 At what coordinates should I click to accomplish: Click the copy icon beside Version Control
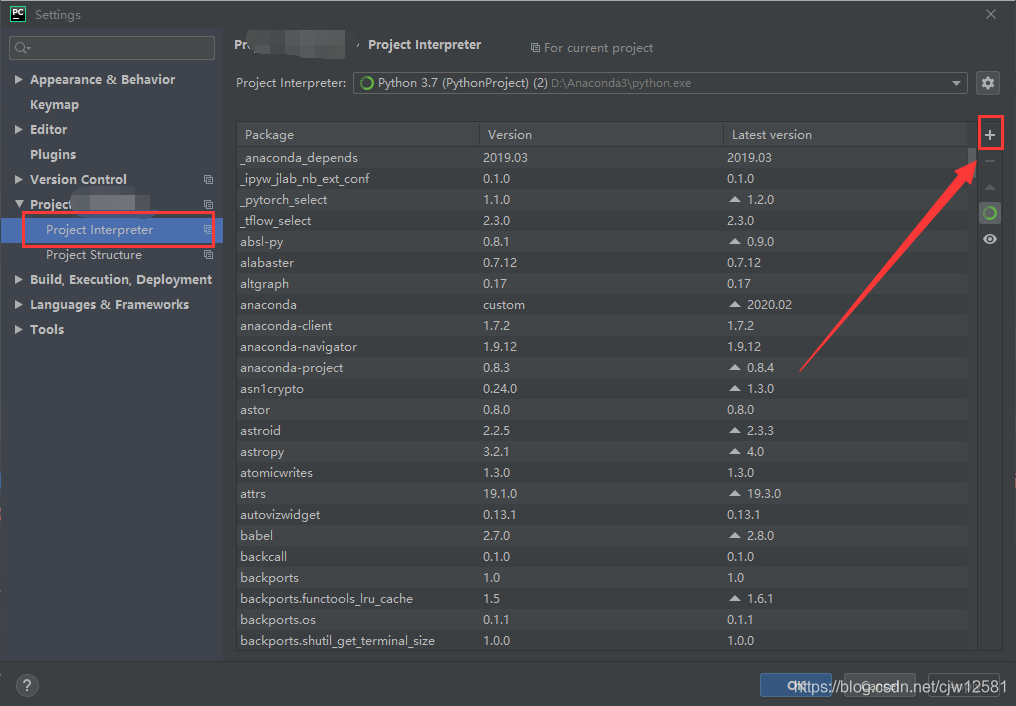[208, 179]
